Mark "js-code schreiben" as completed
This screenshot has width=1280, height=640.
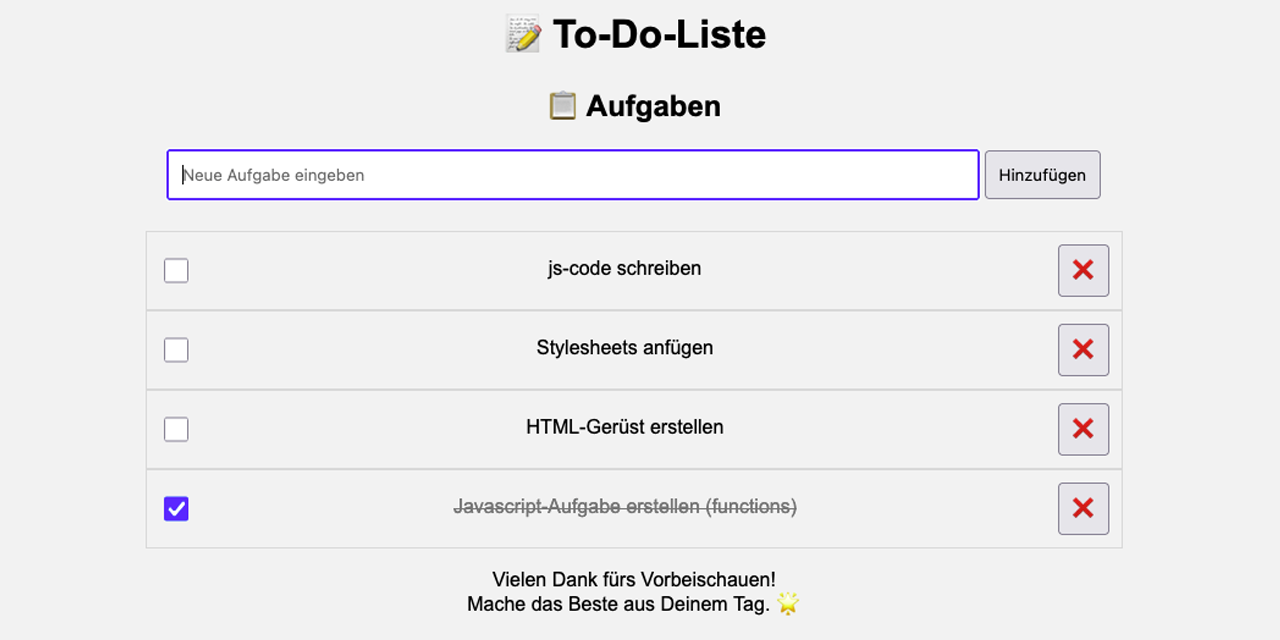click(176, 270)
